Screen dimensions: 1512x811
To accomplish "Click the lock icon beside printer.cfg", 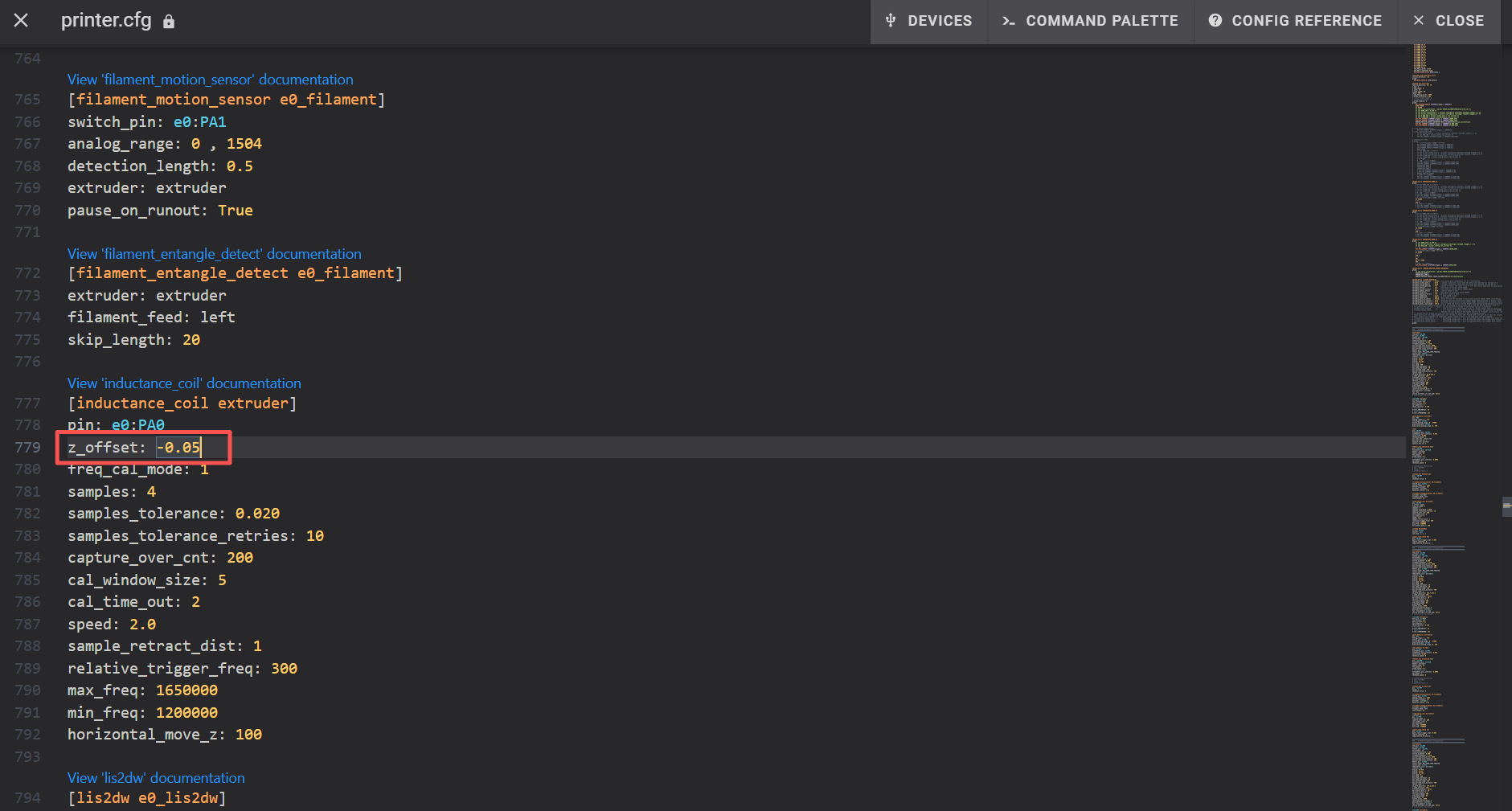I will pos(169,22).
